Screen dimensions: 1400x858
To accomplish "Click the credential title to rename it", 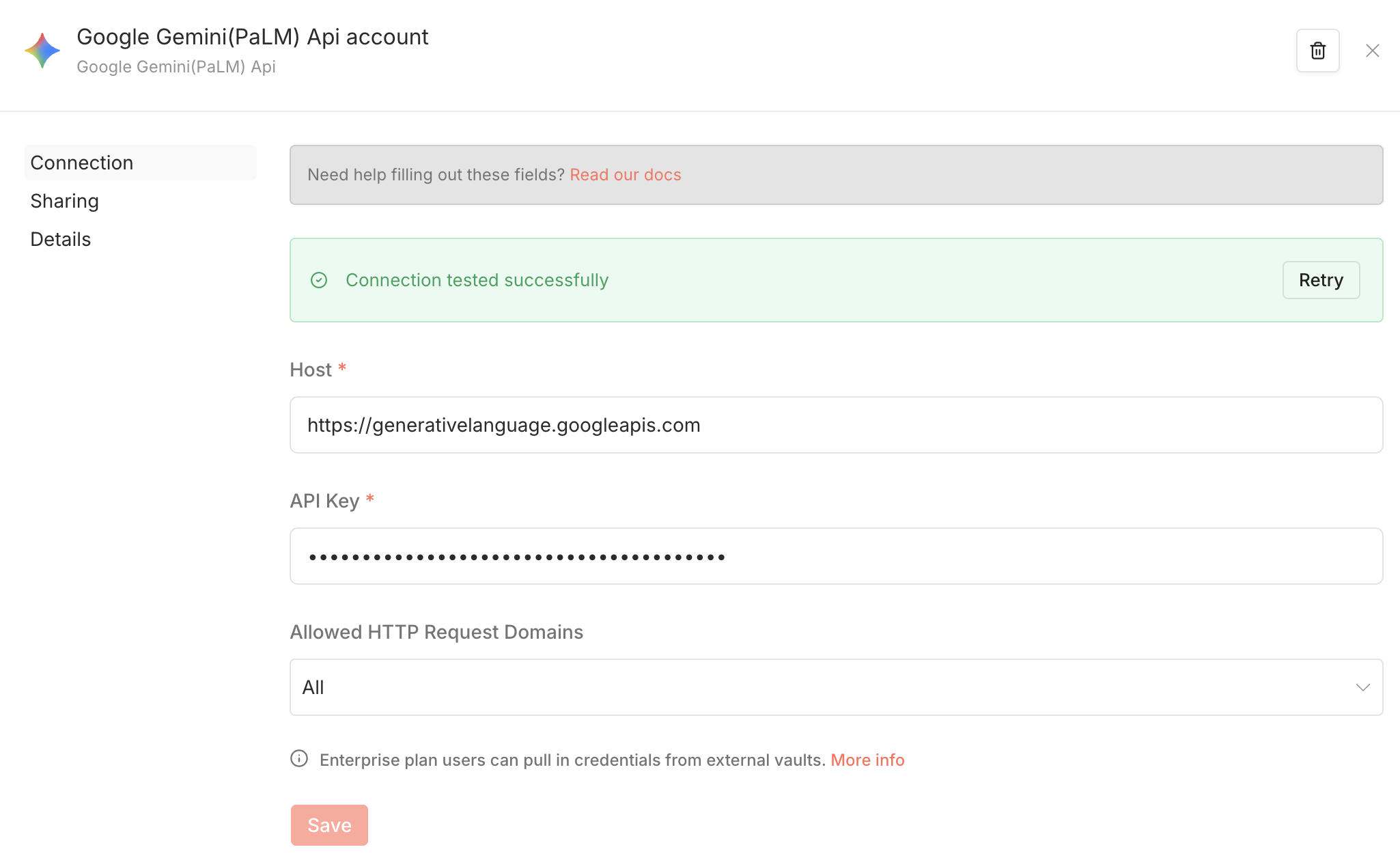I will tap(252, 37).
